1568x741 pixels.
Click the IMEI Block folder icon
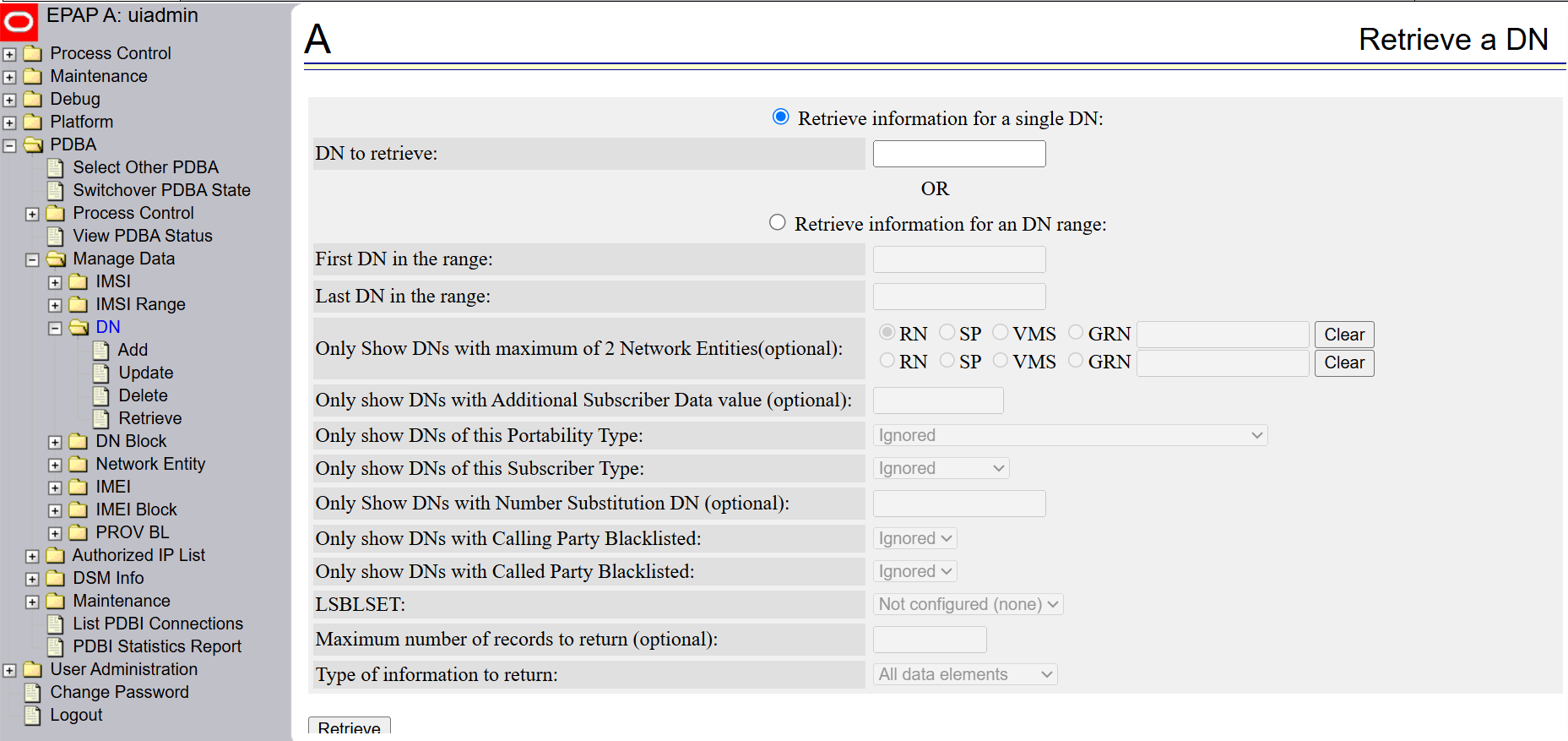pyautogui.click(x=79, y=509)
